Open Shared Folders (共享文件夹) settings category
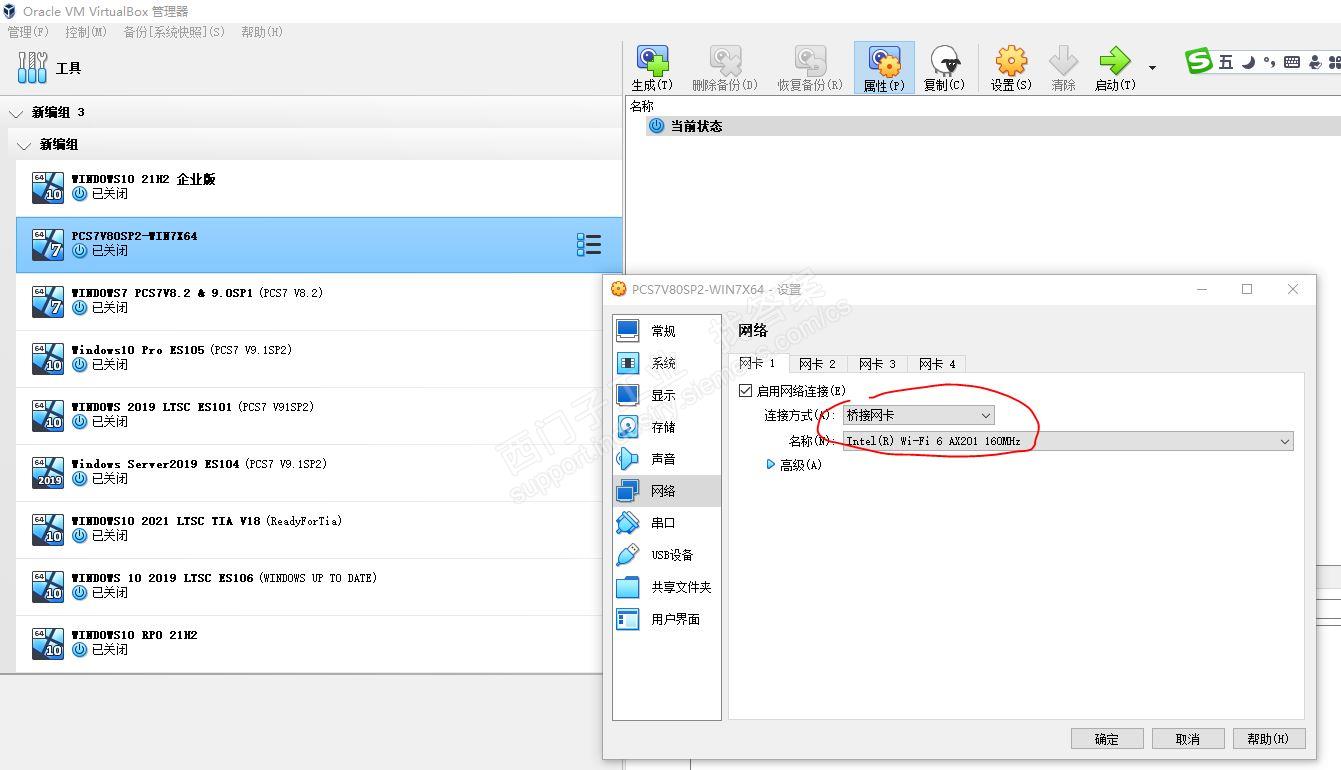Image resolution: width=1341 pixels, height=770 pixels. [667, 587]
